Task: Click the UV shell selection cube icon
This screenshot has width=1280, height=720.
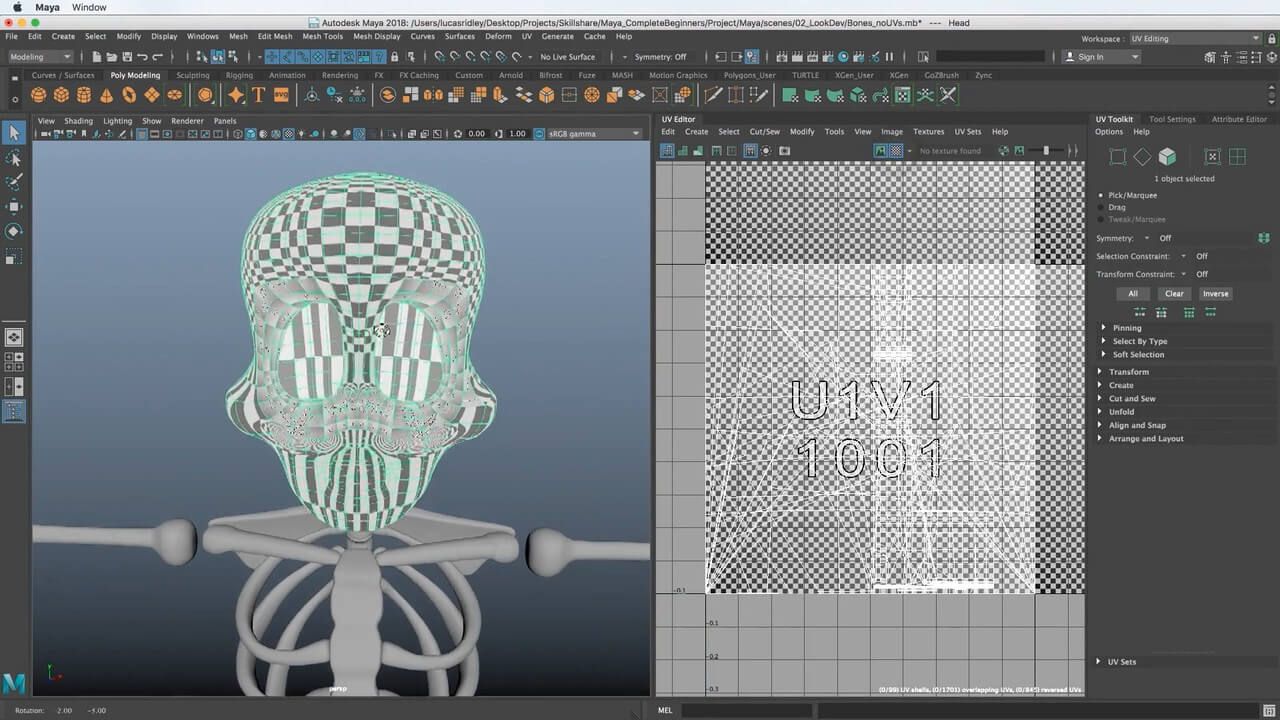Action: [1167, 157]
